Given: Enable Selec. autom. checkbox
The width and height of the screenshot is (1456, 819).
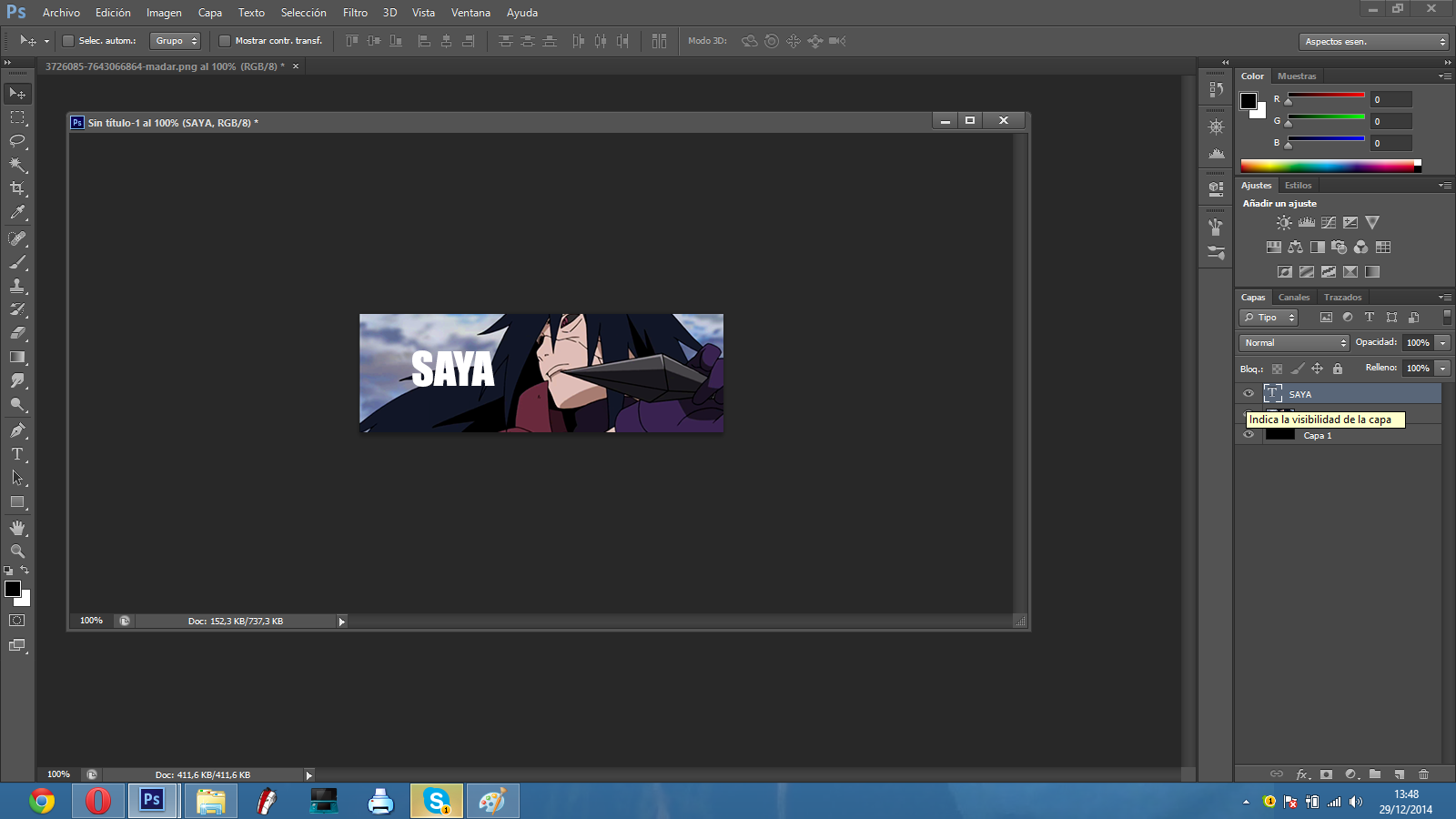Looking at the screenshot, I should click(67, 41).
